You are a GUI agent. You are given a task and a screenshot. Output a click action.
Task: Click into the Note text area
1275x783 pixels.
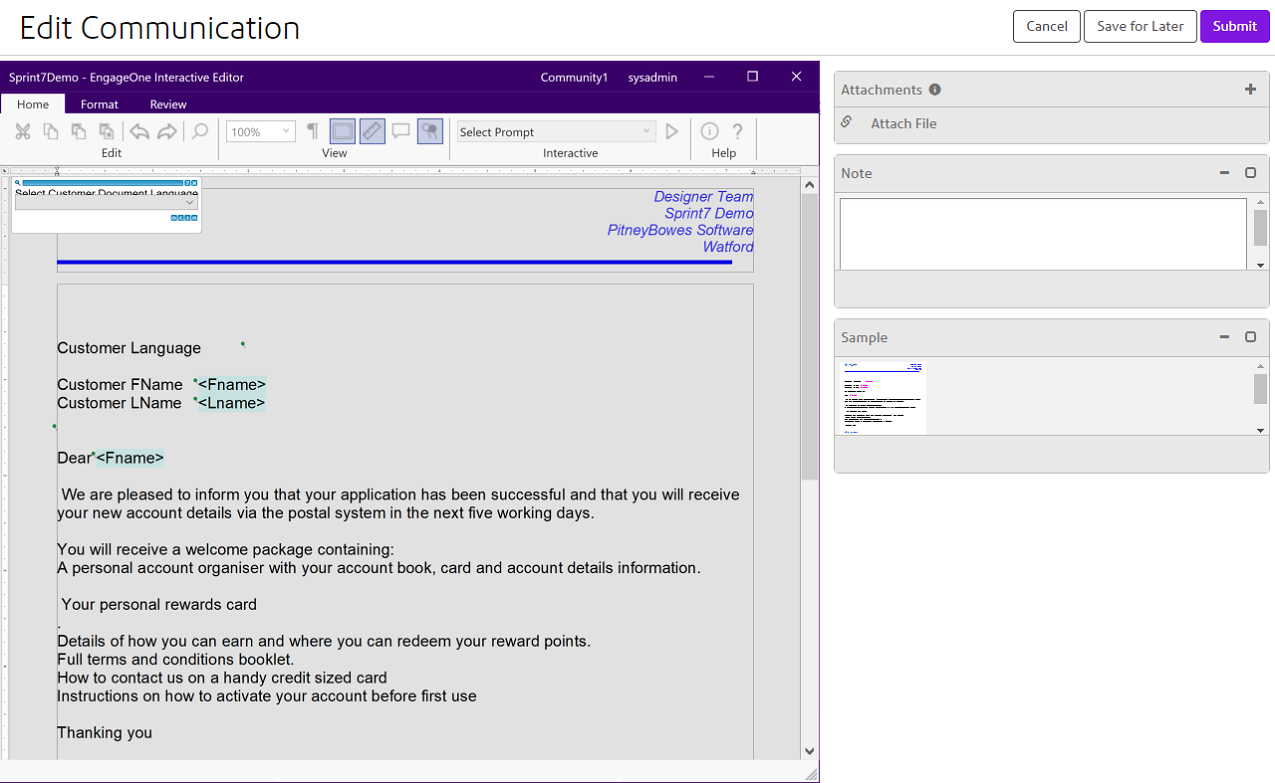click(x=1043, y=234)
